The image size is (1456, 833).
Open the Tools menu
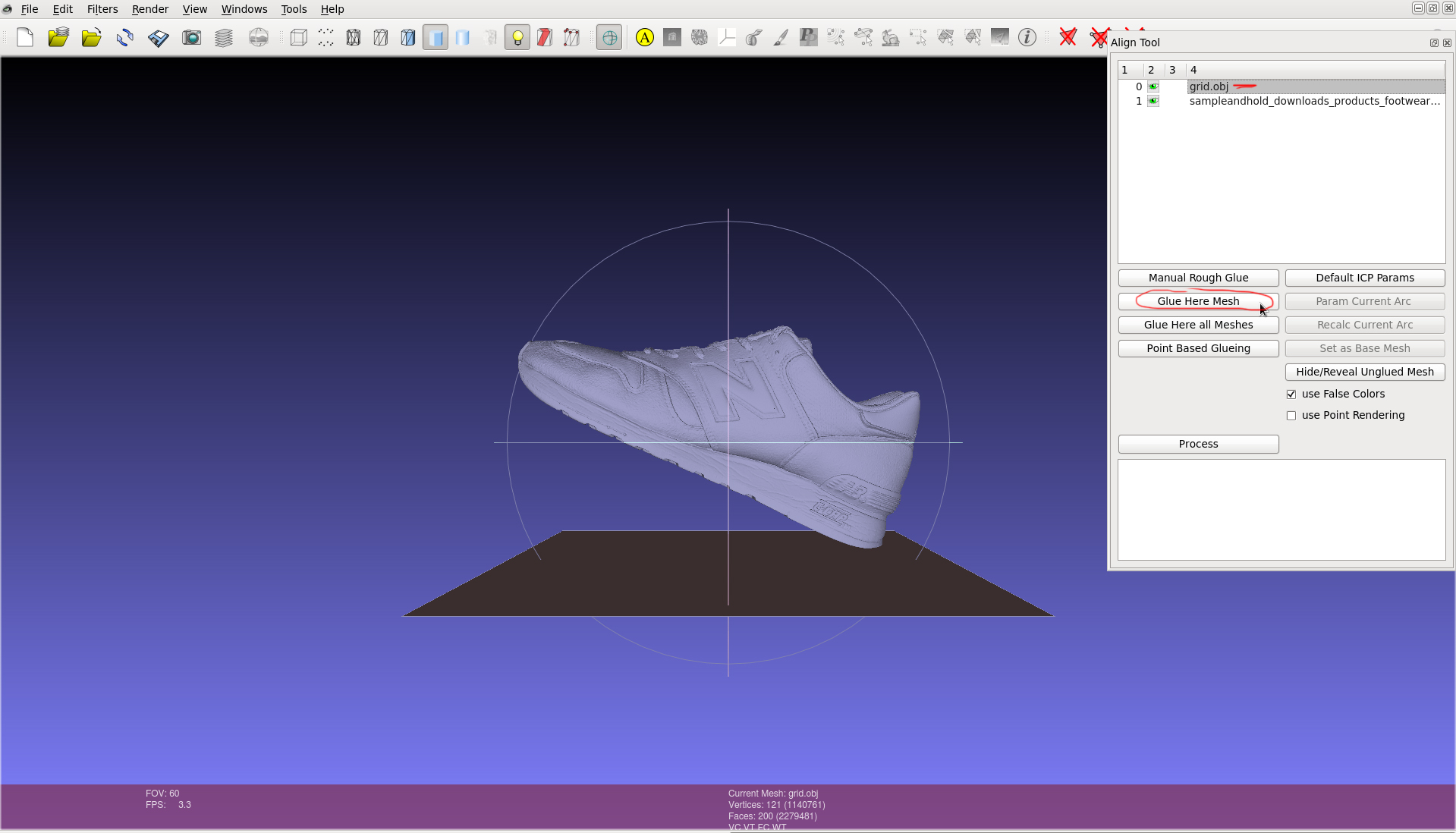(294, 9)
